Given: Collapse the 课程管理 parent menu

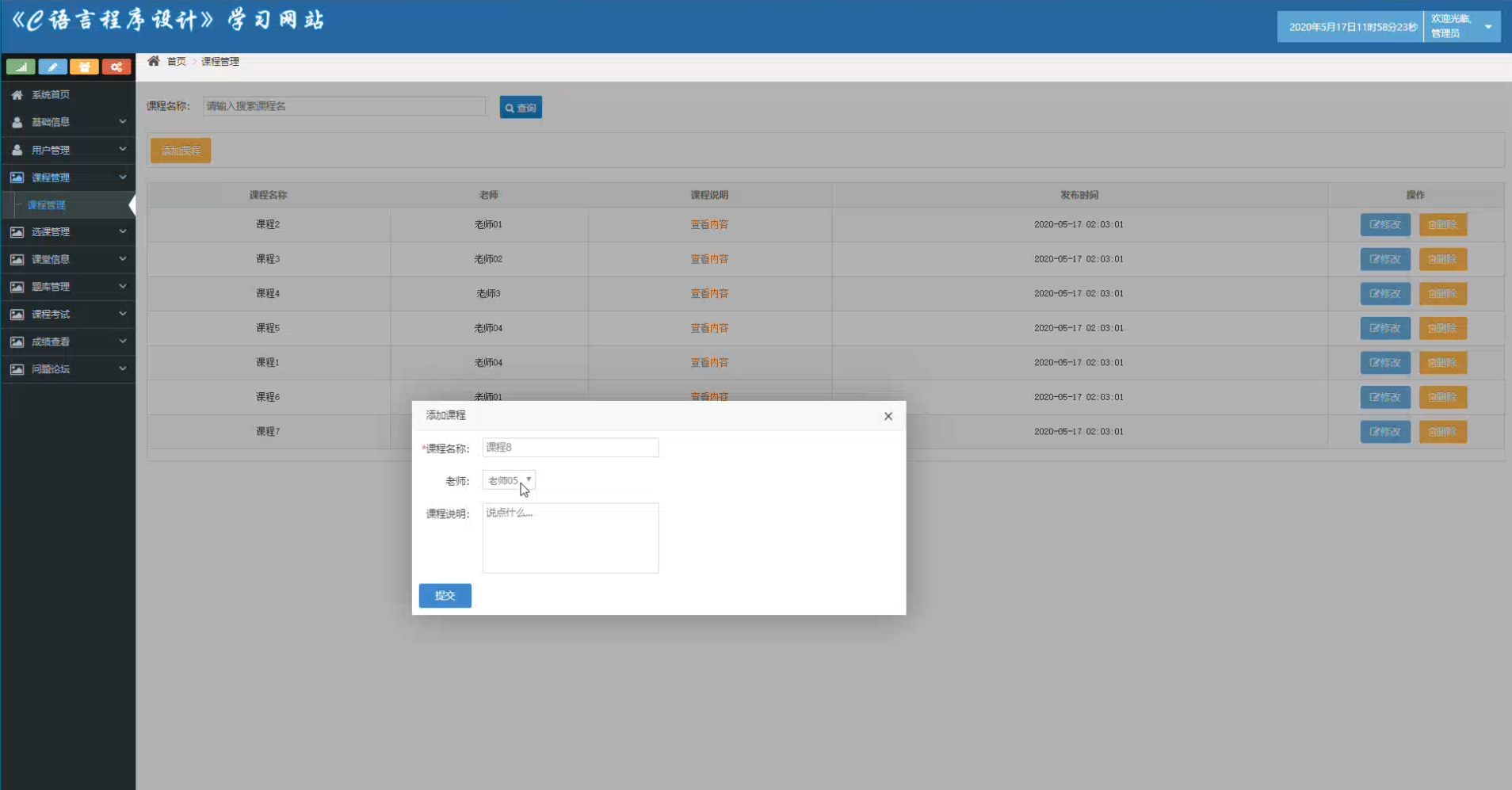Looking at the screenshot, I should [68, 177].
